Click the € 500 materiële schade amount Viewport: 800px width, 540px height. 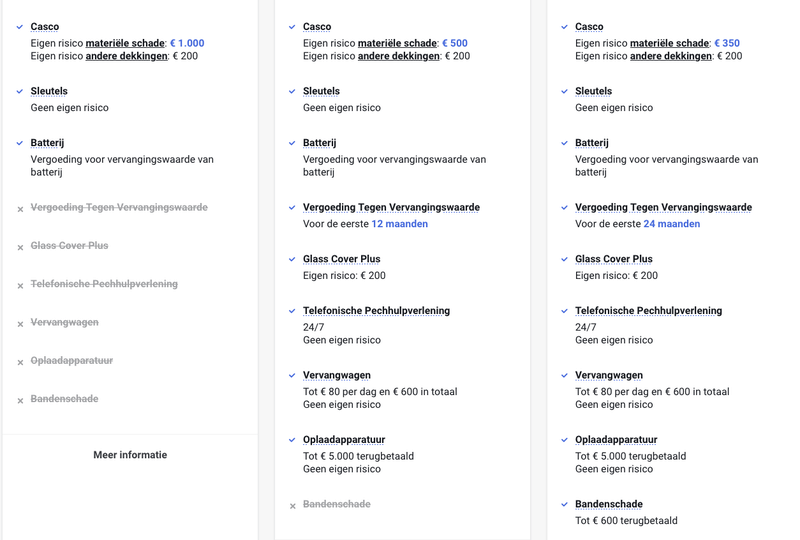[455, 43]
